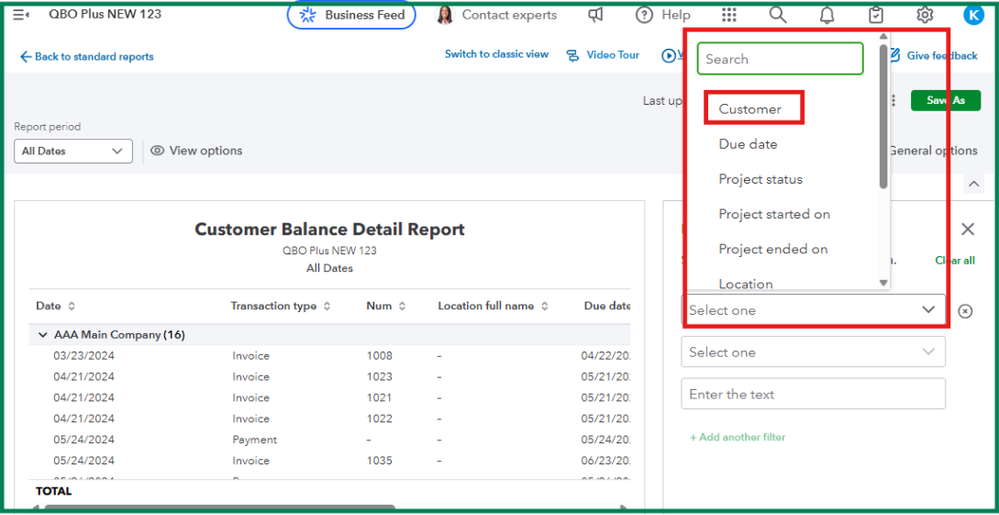Open Help from the top bar
The height and width of the screenshot is (515, 999).
tap(663, 15)
